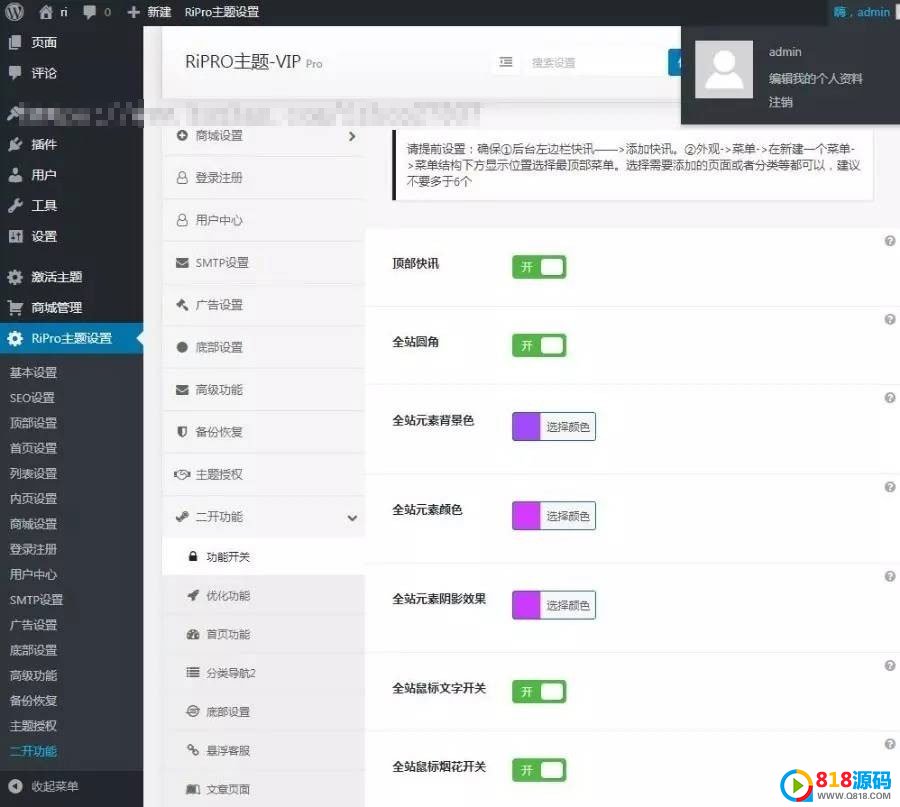Click the 悬浮客服 link icon
This screenshot has height=807, width=900.
(193, 750)
